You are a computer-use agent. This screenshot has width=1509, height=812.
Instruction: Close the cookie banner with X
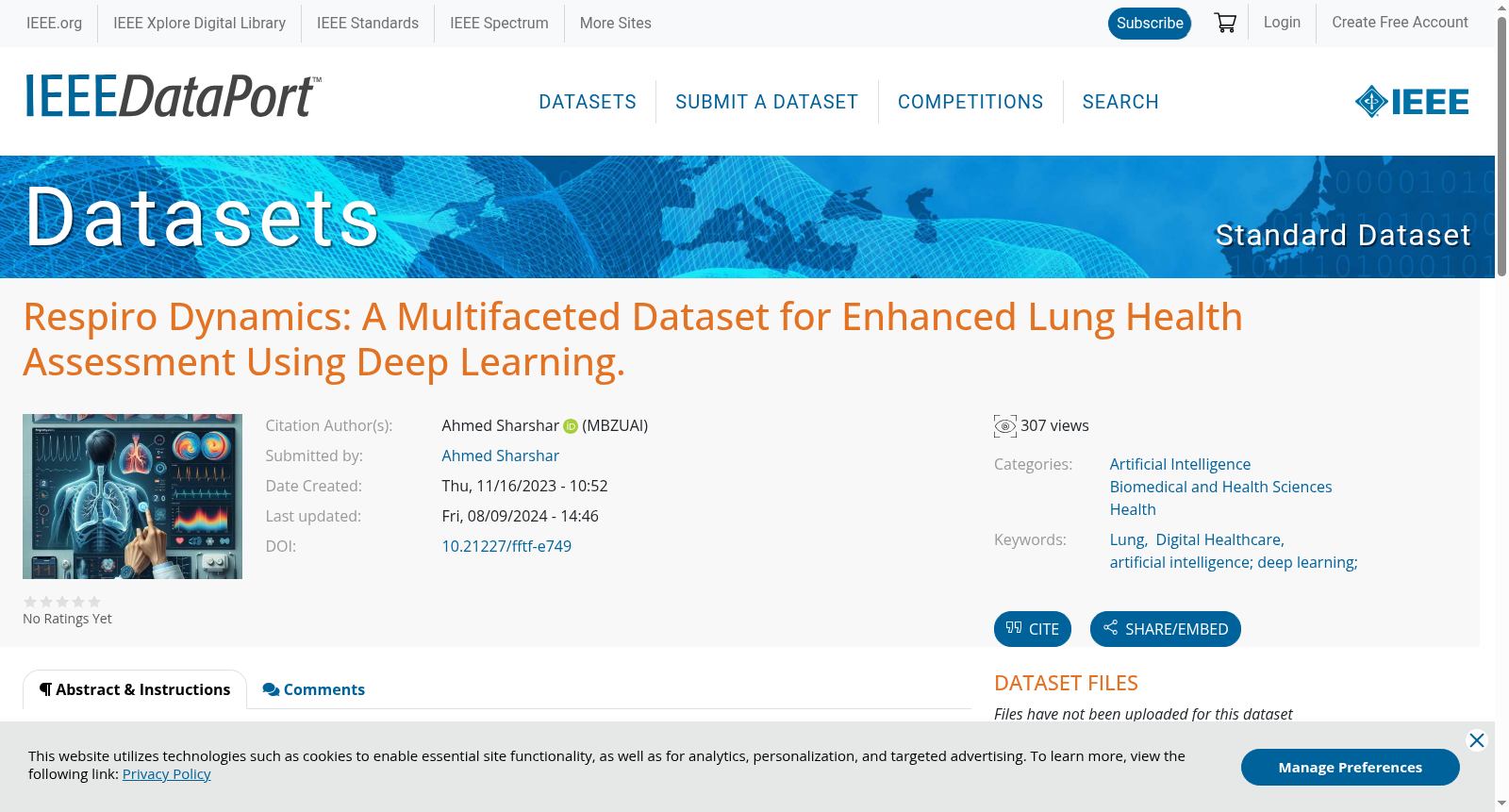tap(1477, 740)
